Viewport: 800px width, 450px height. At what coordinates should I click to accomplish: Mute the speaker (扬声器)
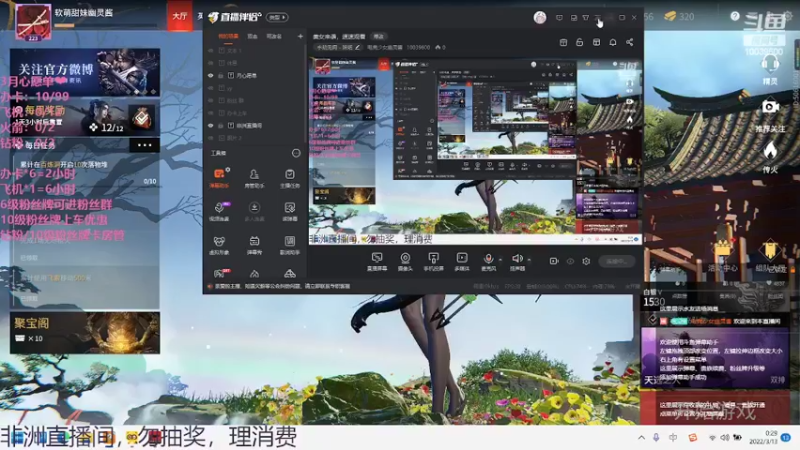[517, 261]
